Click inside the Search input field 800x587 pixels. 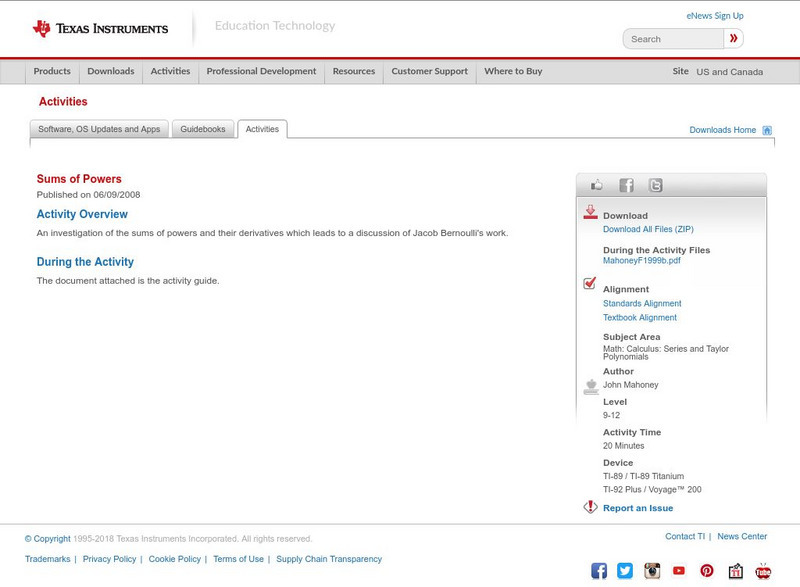[675, 38]
